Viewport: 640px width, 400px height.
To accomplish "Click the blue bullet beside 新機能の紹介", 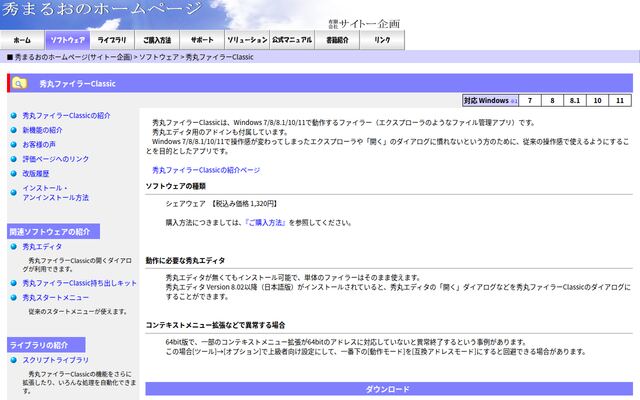I will click(x=13, y=130).
